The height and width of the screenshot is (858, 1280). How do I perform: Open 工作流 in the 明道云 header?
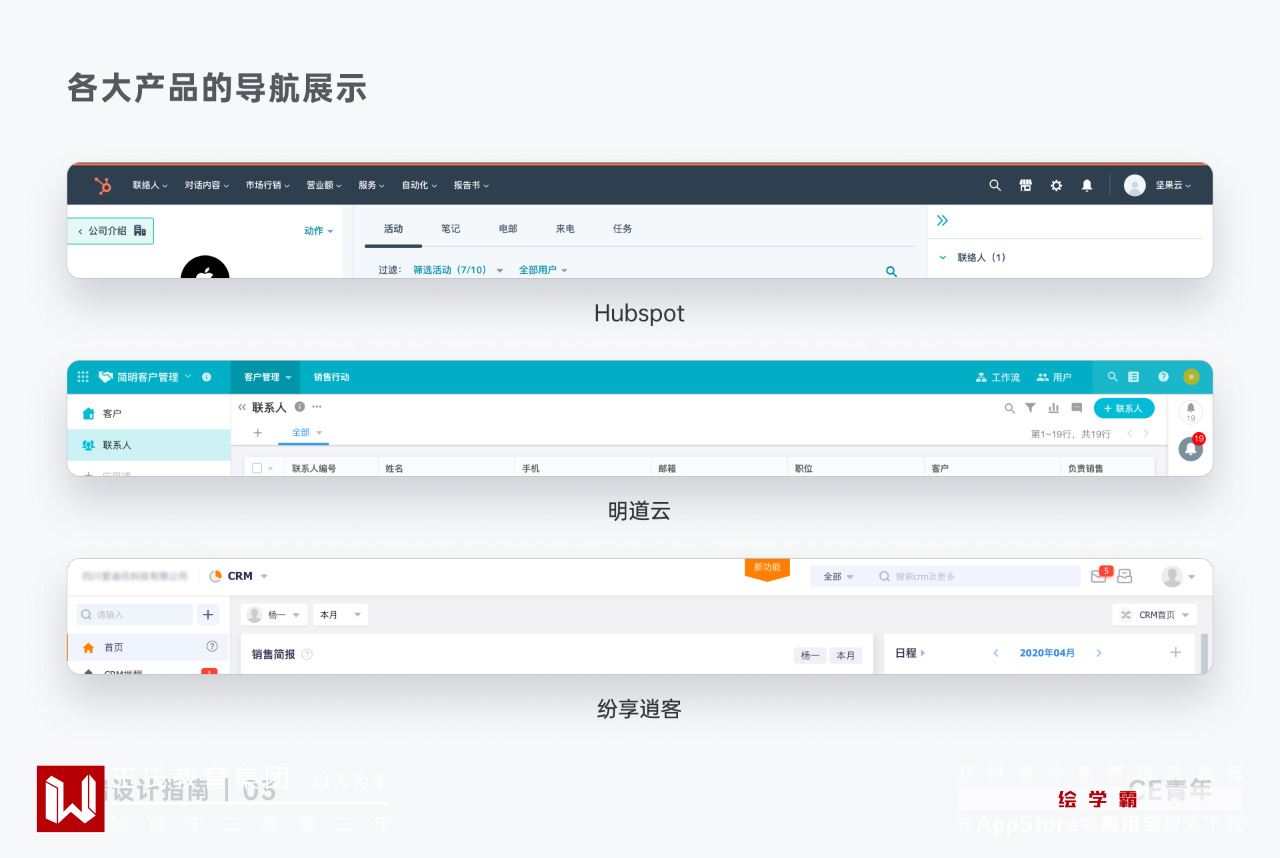[998, 377]
